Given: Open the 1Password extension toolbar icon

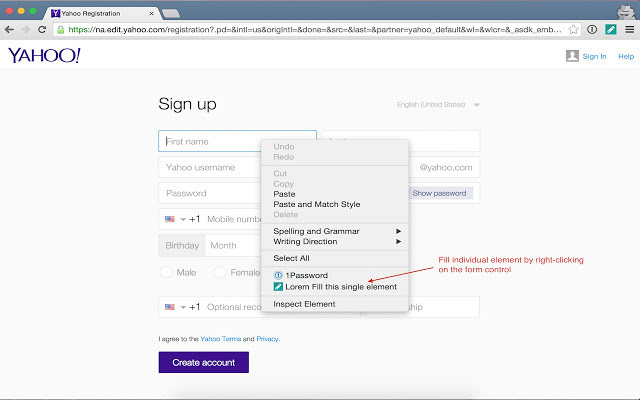Looking at the screenshot, I should (592, 29).
